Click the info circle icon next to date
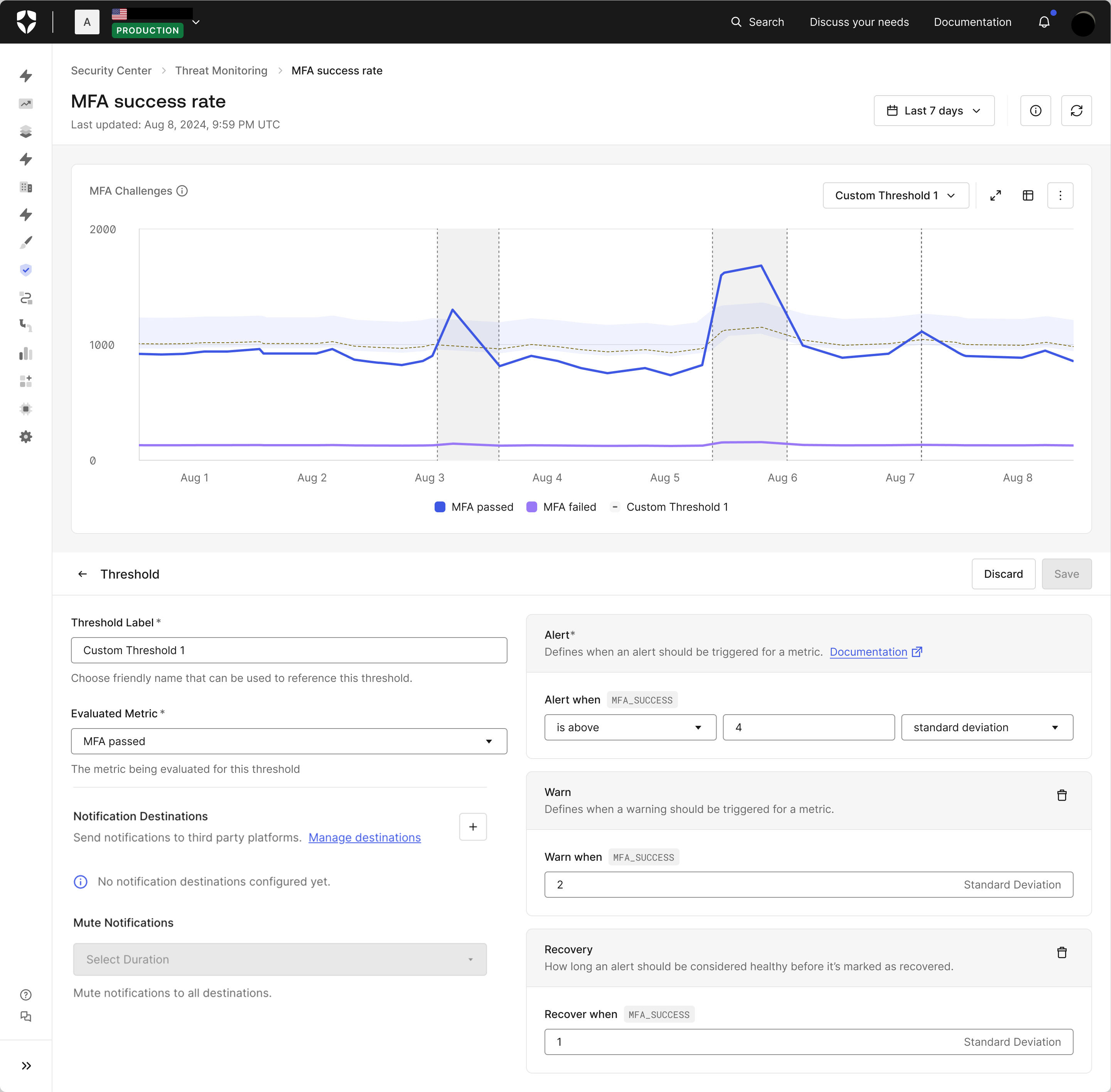Viewport: 1111px width, 1092px height. [x=1036, y=110]
